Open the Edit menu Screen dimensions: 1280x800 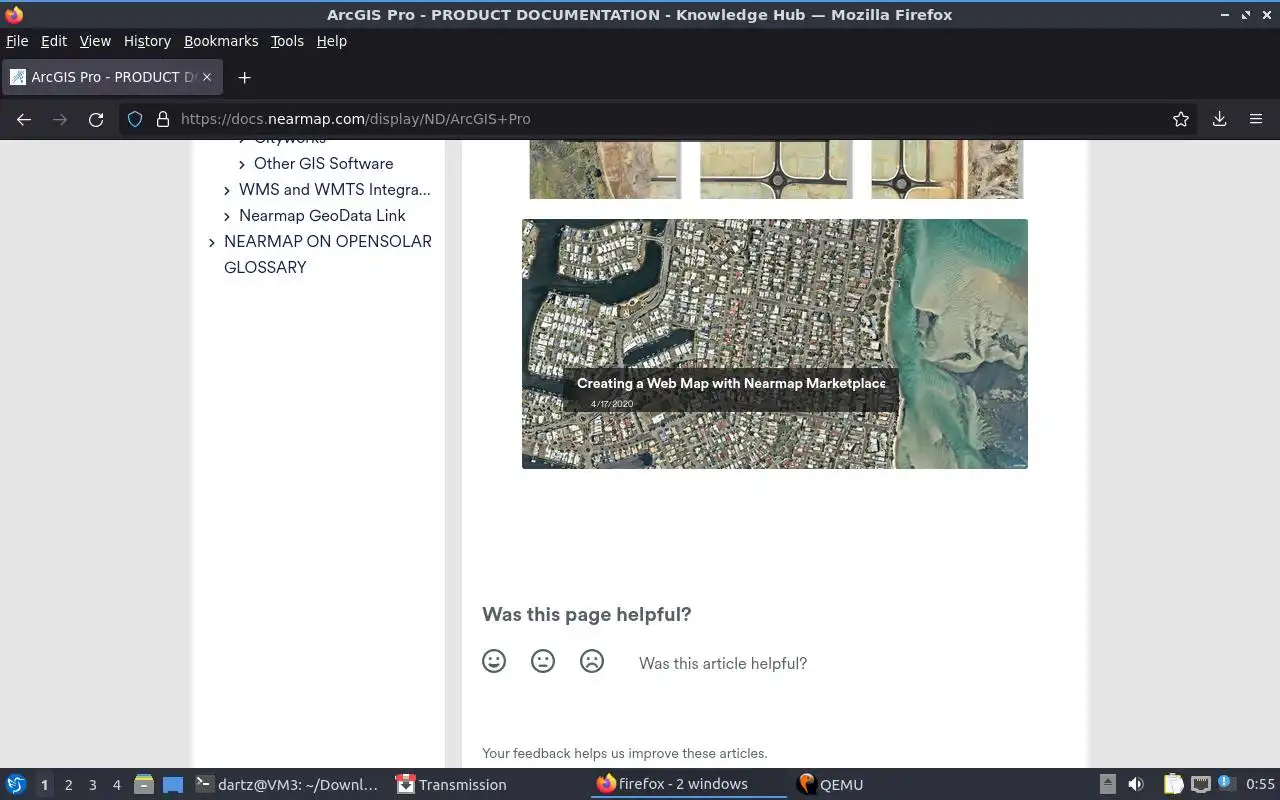[x=54, y=41]
